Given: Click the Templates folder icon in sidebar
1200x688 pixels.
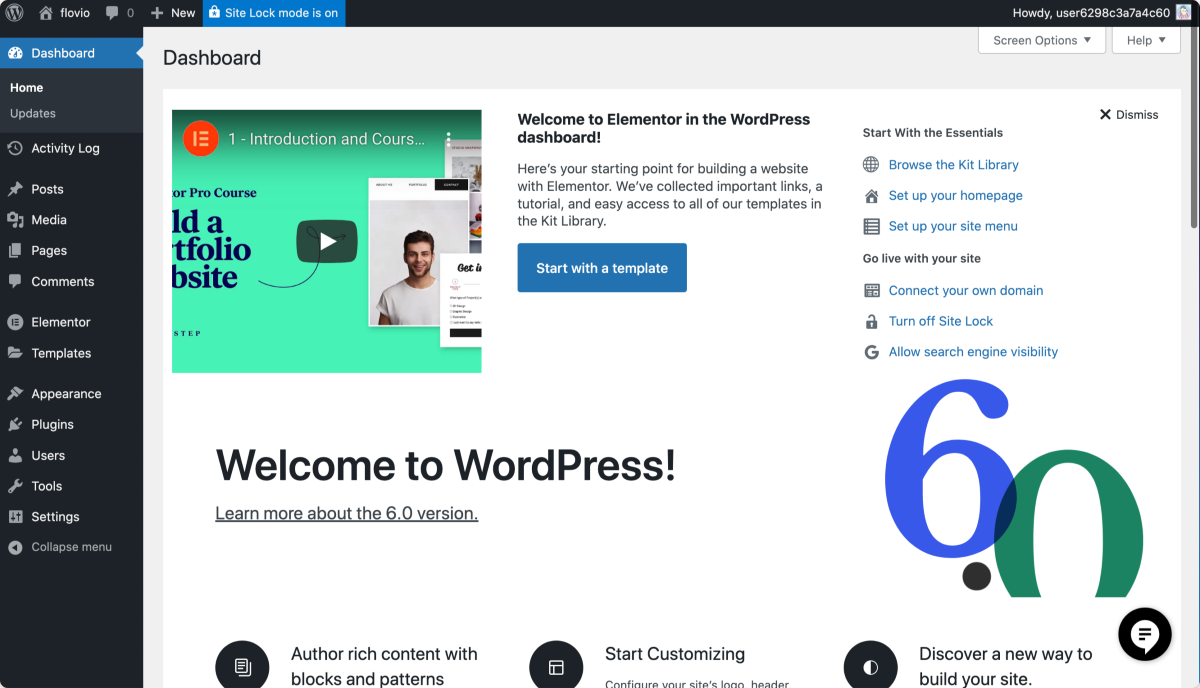Looking at the screenshot, I should click(x=15, y=353).
